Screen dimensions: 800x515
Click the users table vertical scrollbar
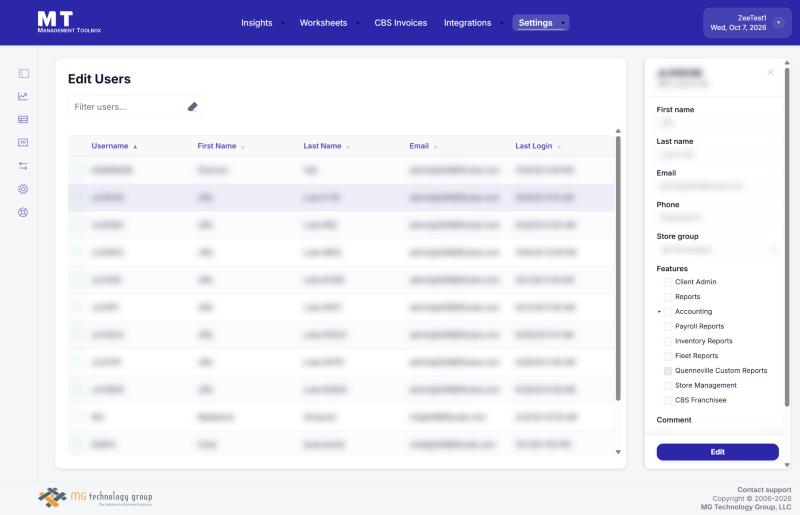point(618,268)
